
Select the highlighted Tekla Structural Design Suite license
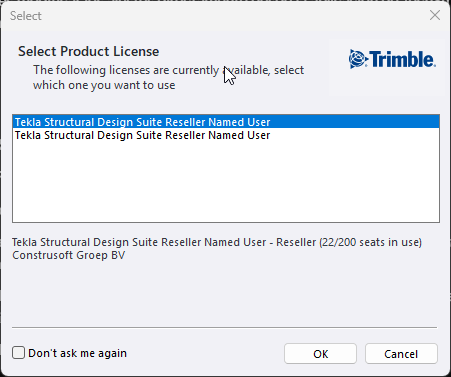[x=226, y=122]
